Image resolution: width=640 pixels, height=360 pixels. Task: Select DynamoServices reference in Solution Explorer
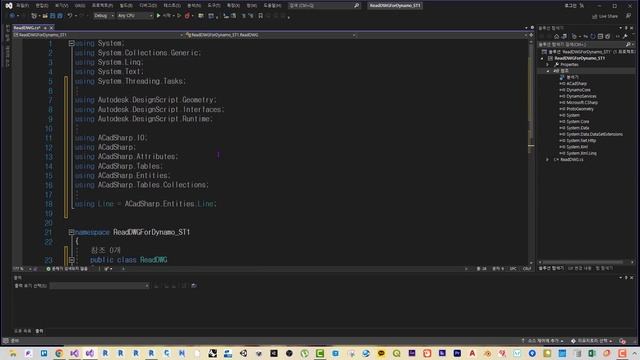[x=581, y=96]
